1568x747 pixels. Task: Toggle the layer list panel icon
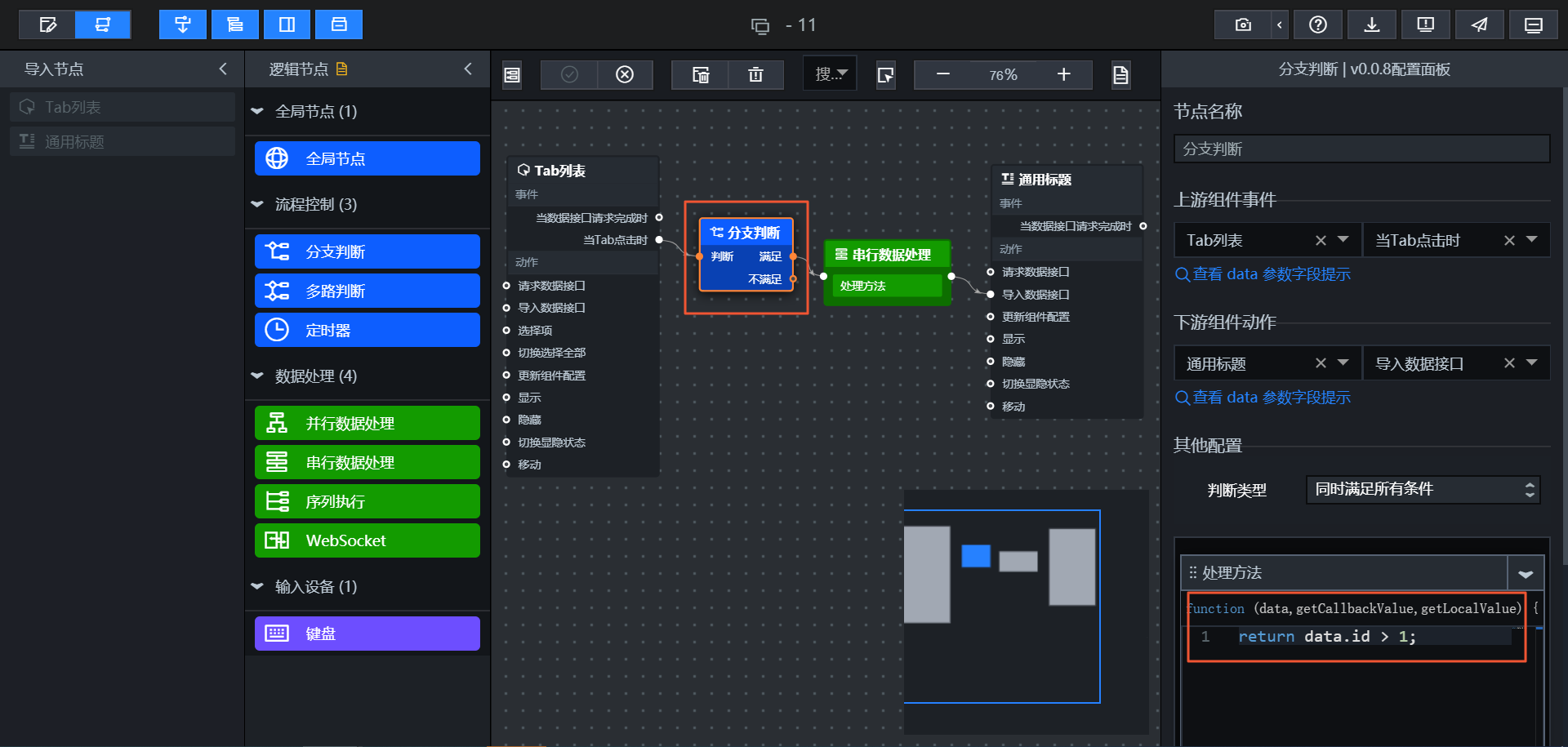[x=235, y=24]
